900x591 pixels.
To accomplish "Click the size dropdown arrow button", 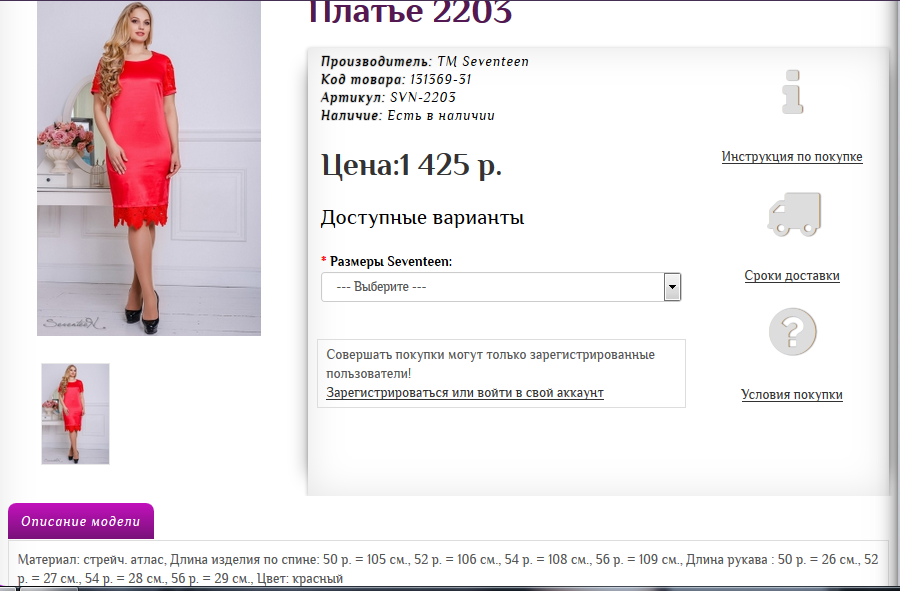I will coord(672,287).
